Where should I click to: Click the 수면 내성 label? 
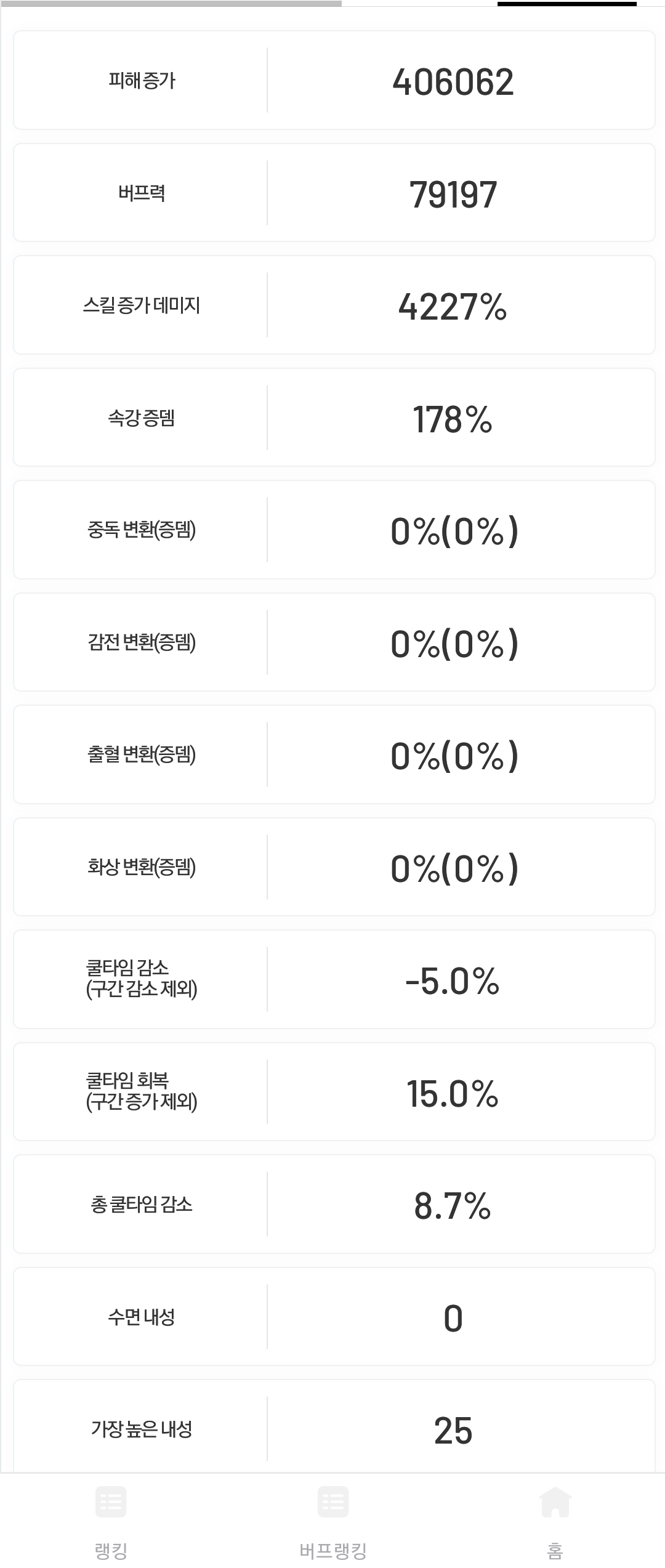[142, 1317]
